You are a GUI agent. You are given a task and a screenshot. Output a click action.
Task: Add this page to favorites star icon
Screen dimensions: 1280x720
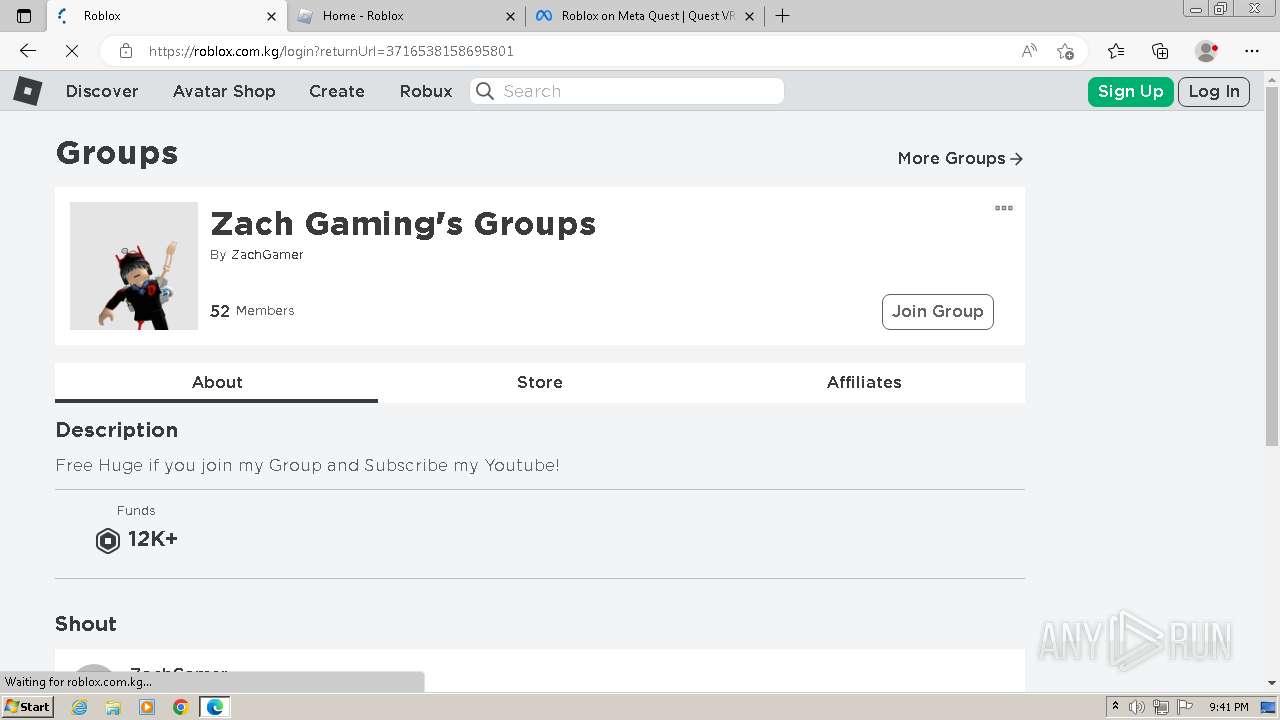(x=1065, y=51)
